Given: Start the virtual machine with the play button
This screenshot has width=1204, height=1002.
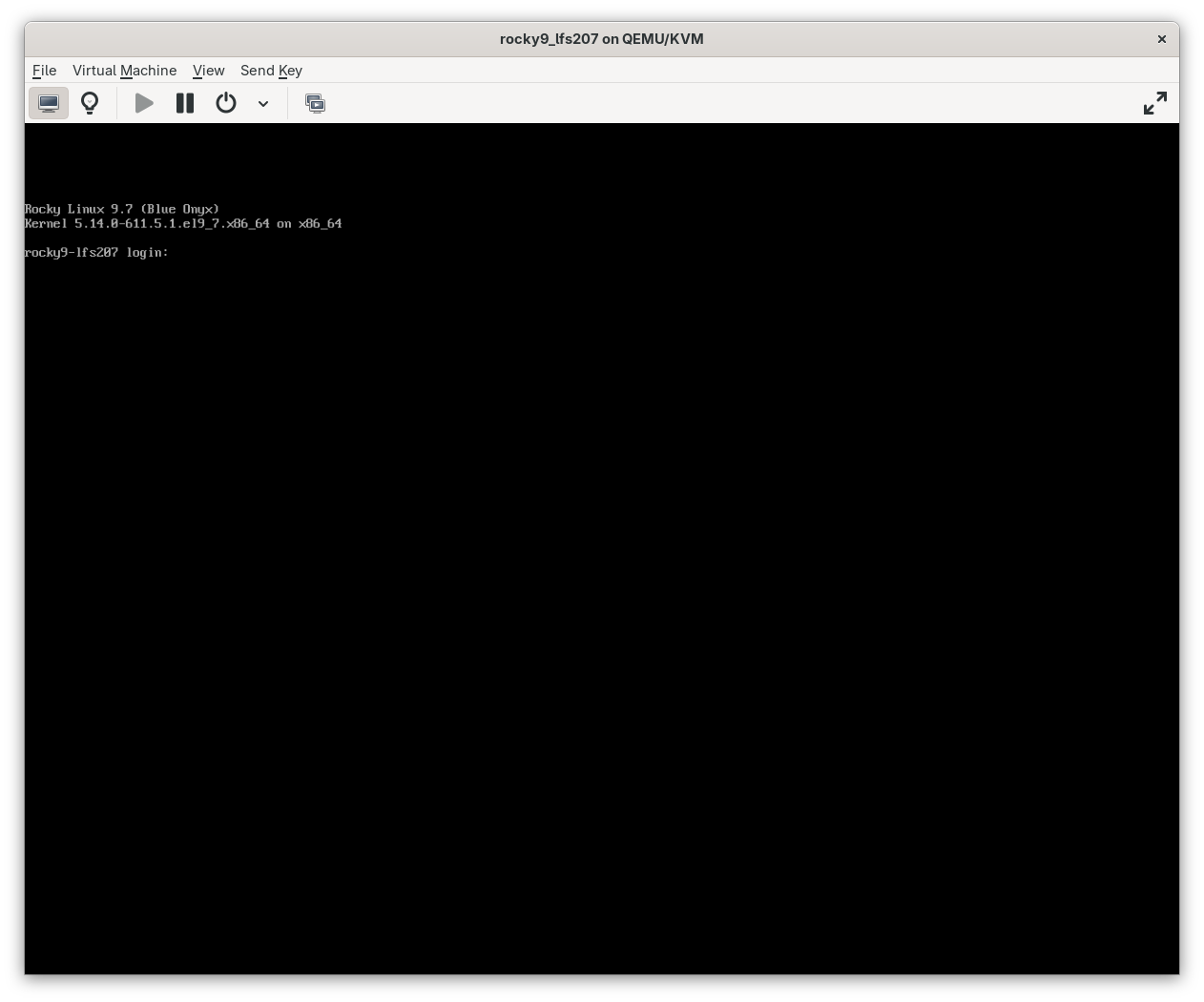Looking at the screenshot, I should (x=144, y=103).
